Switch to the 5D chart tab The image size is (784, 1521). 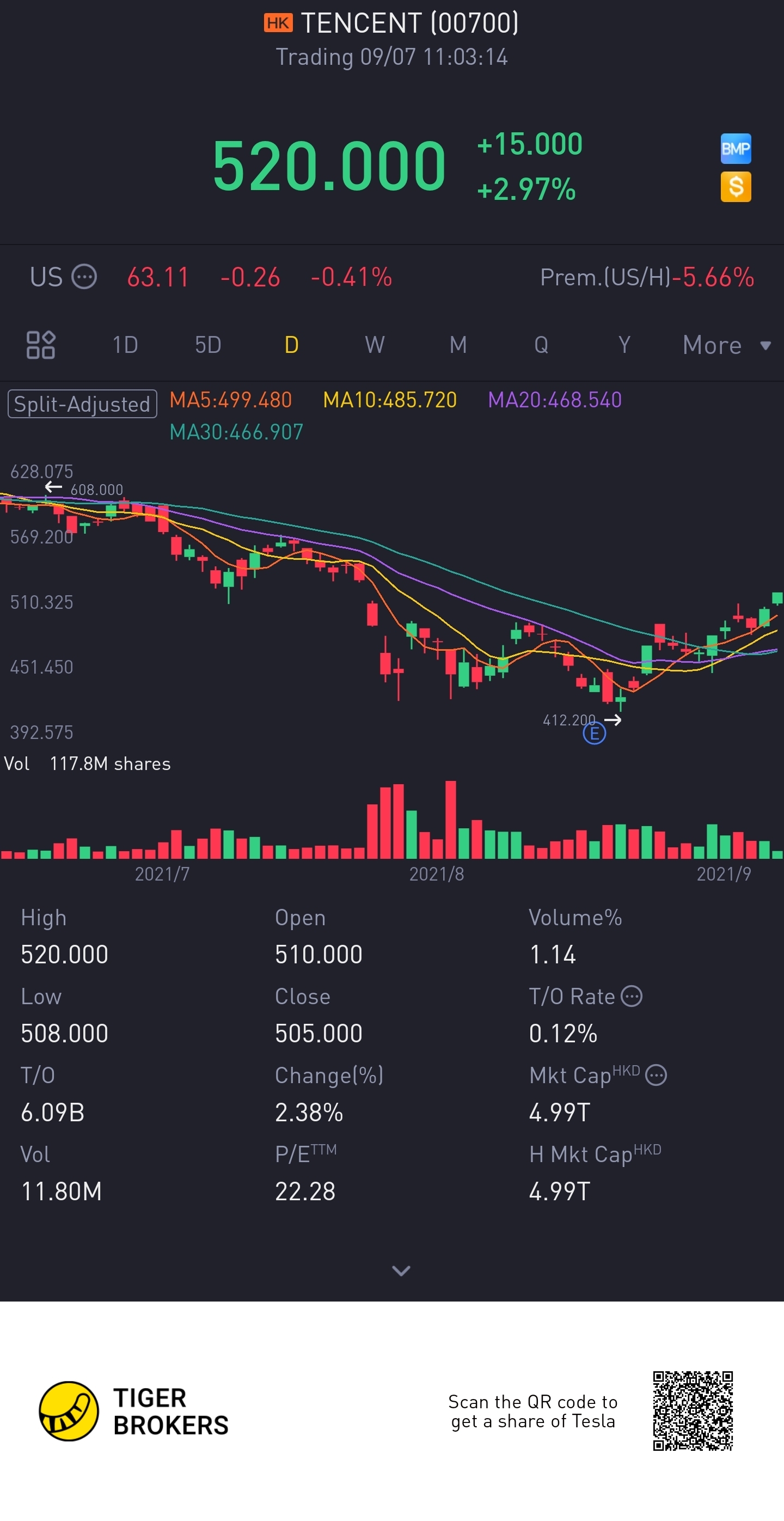208,345
